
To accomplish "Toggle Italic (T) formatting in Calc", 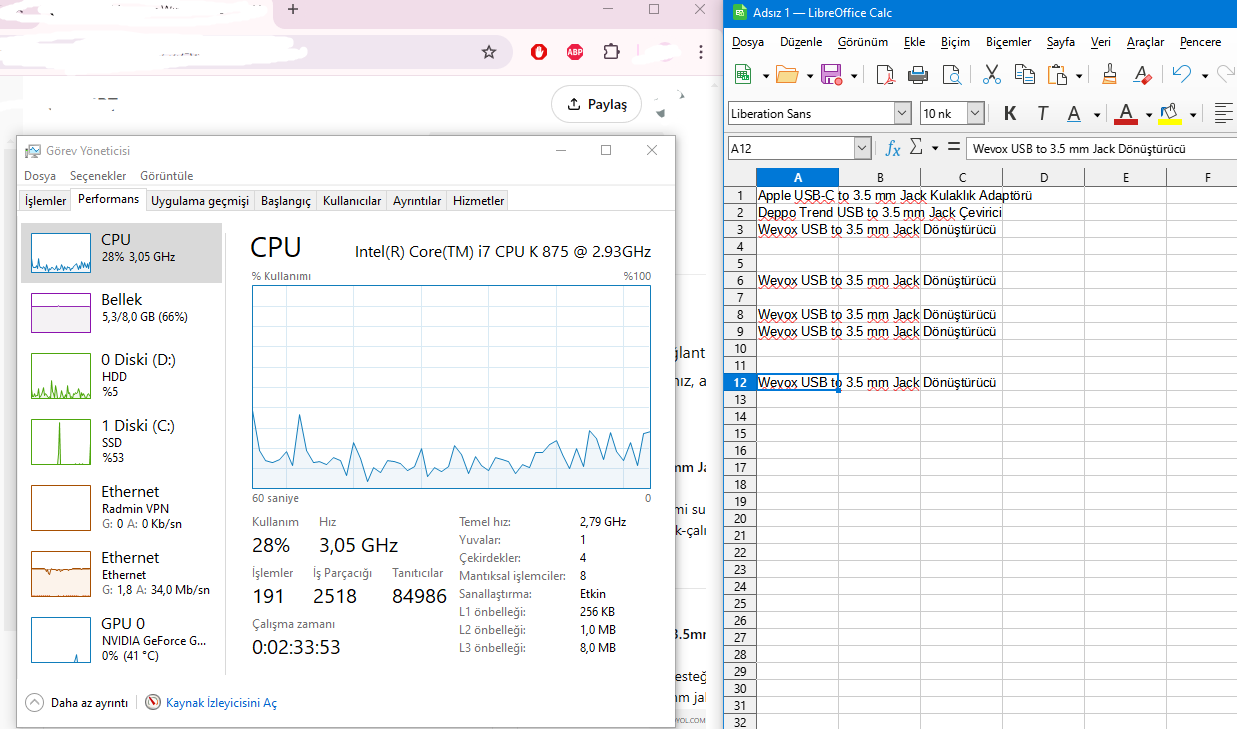I will tap(1043, 113).
